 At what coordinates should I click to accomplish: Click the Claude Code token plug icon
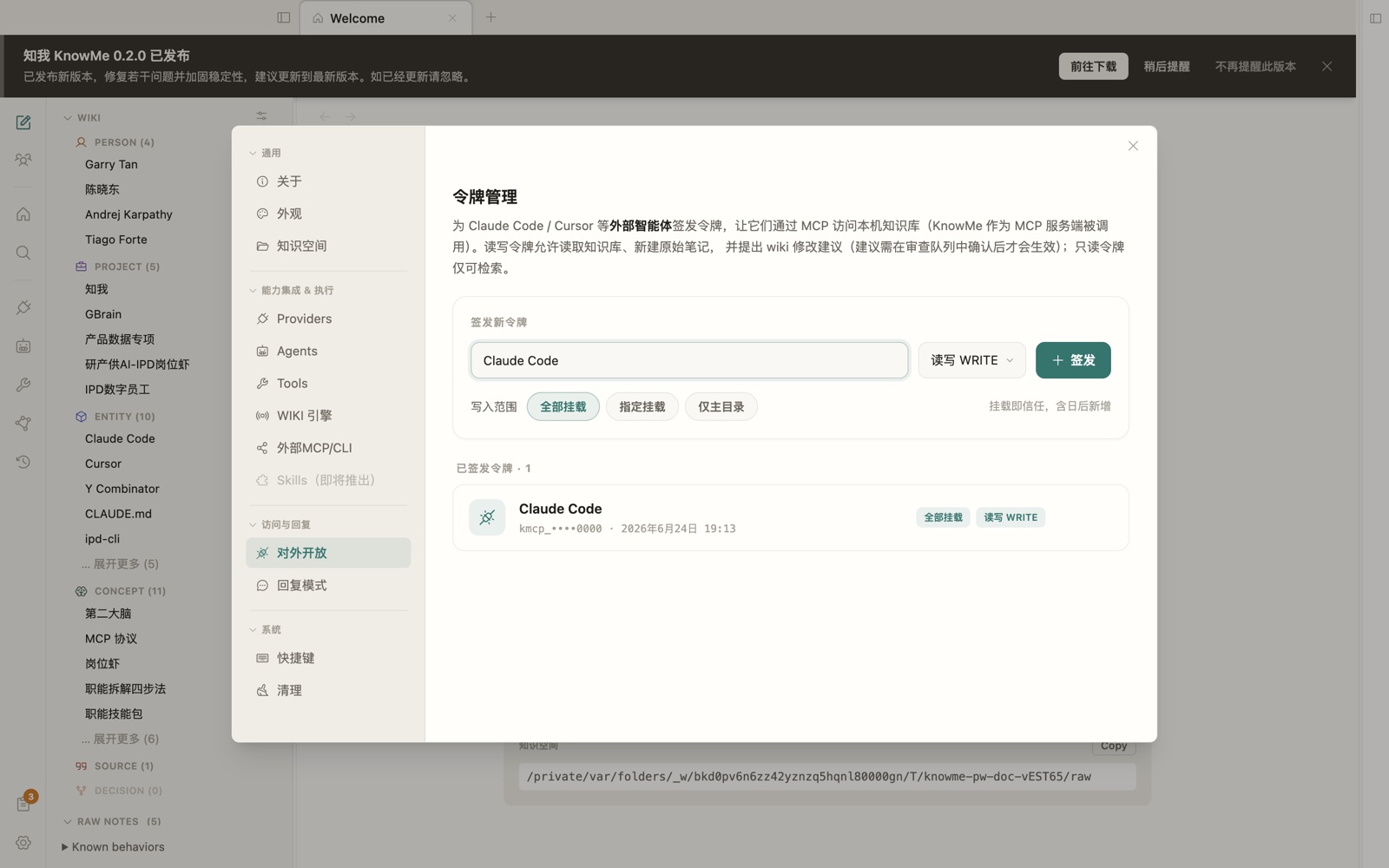(487, 517)
